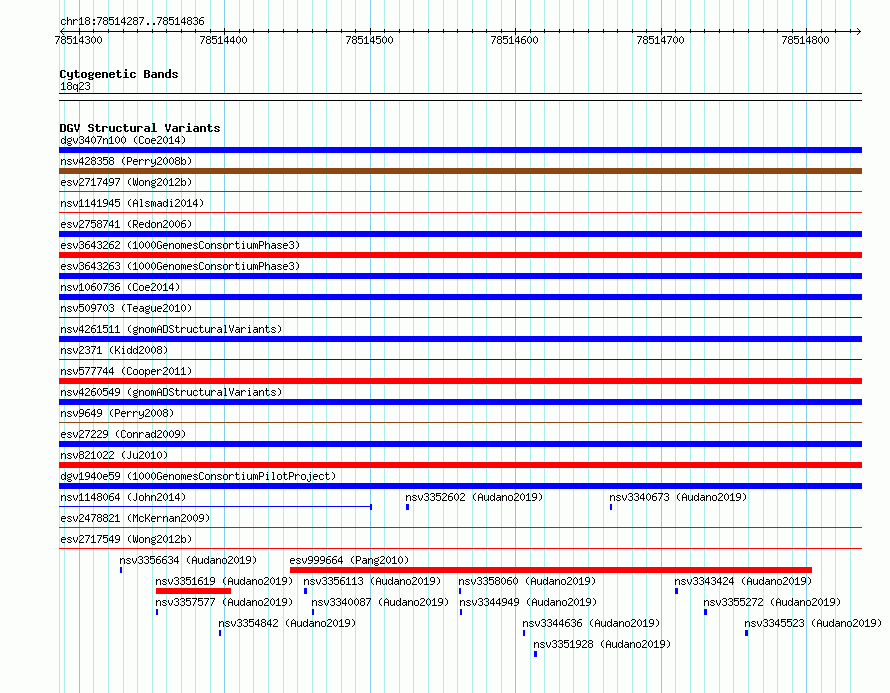Image resolution: width=890 pixels, height=693 pixels.
Task: Select the red esv999664 variant bar
Action: [x=551, y=570]
